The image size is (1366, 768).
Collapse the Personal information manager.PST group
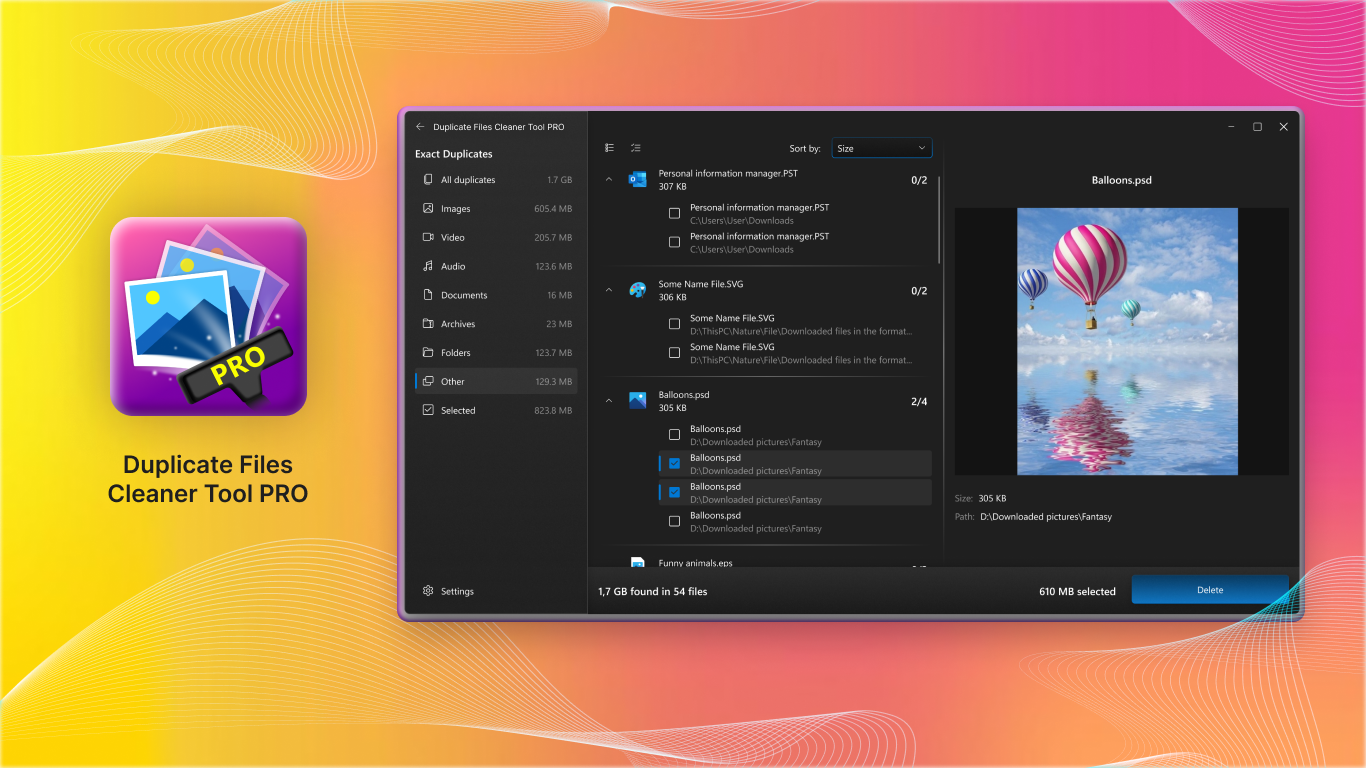(x=608, y=179)
